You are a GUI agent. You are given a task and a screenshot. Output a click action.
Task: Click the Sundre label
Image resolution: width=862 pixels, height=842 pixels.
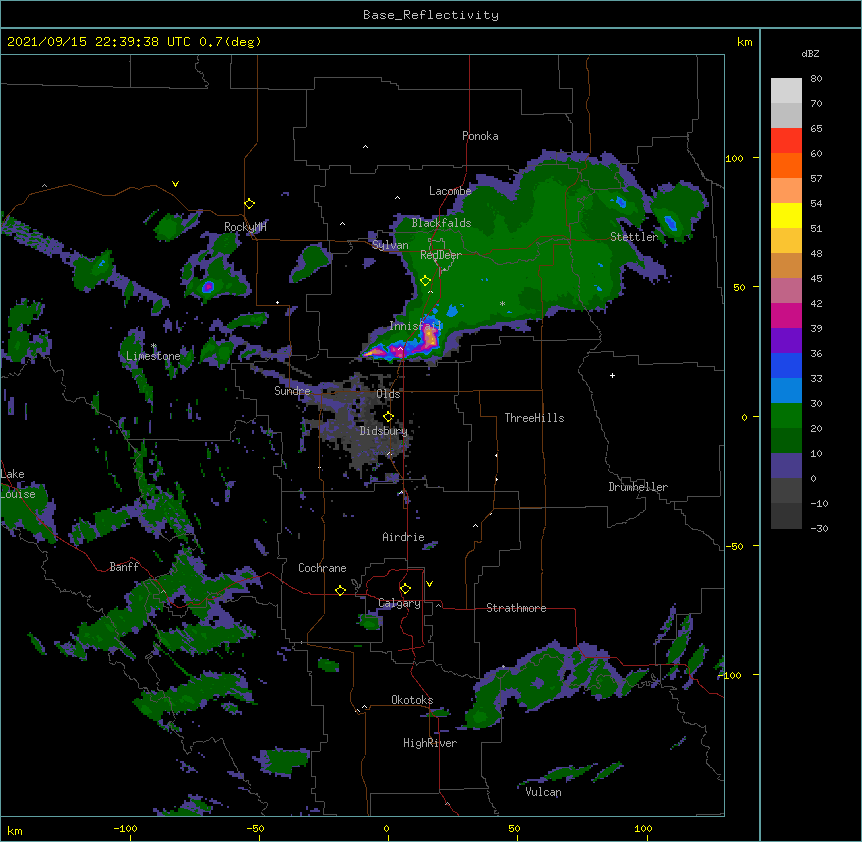tap(292, 391)
